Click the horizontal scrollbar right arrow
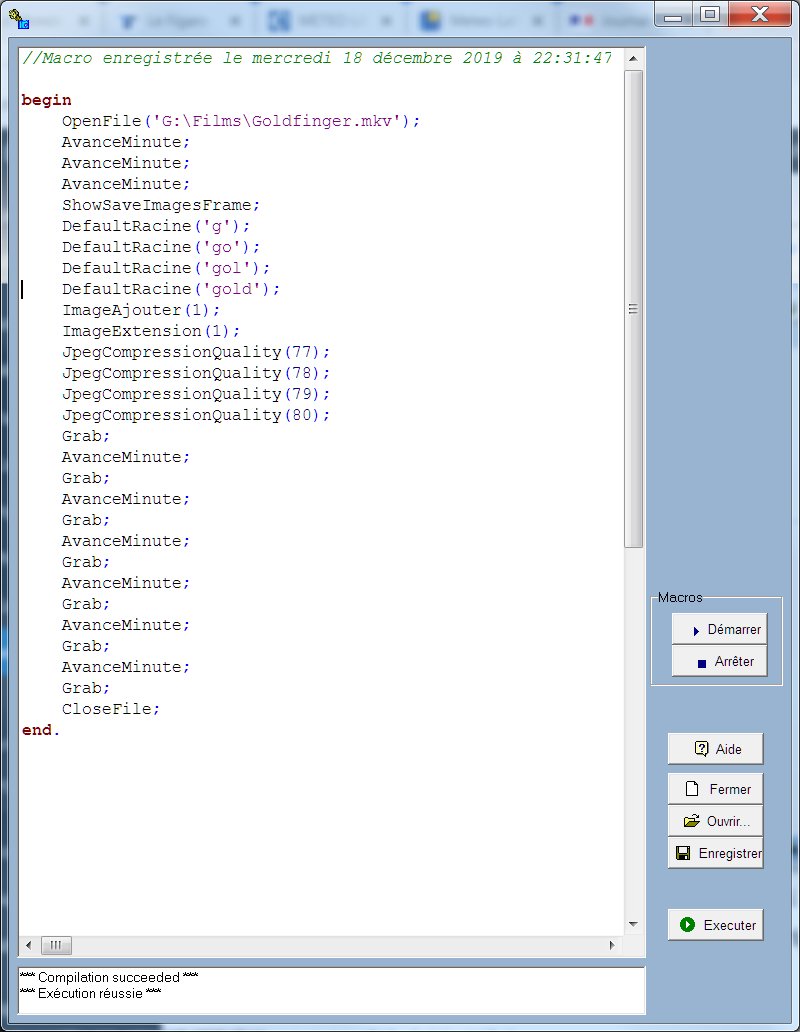This screenshot has height=1032, width=800. pyautogui.click(x=613, y=945)
